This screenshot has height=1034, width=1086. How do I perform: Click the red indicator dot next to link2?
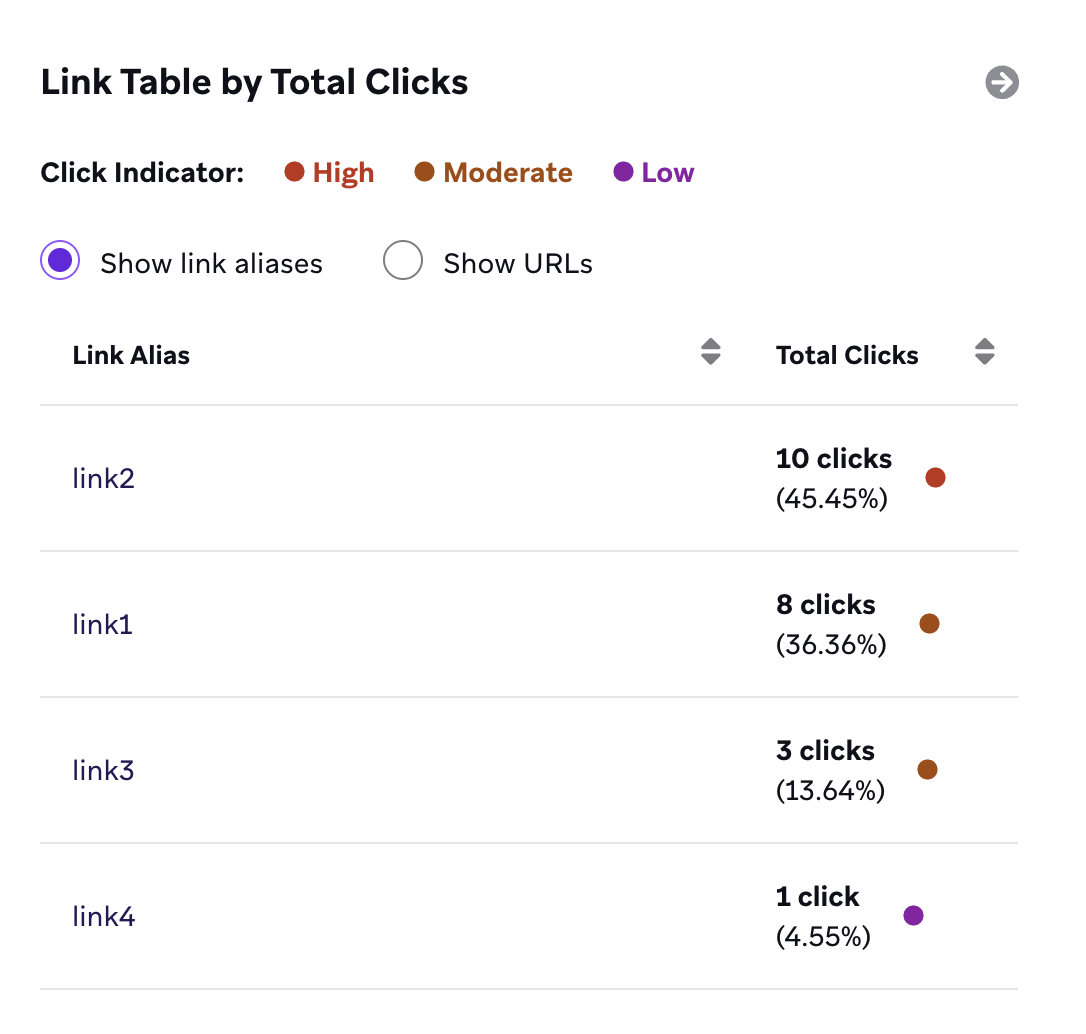935,477
